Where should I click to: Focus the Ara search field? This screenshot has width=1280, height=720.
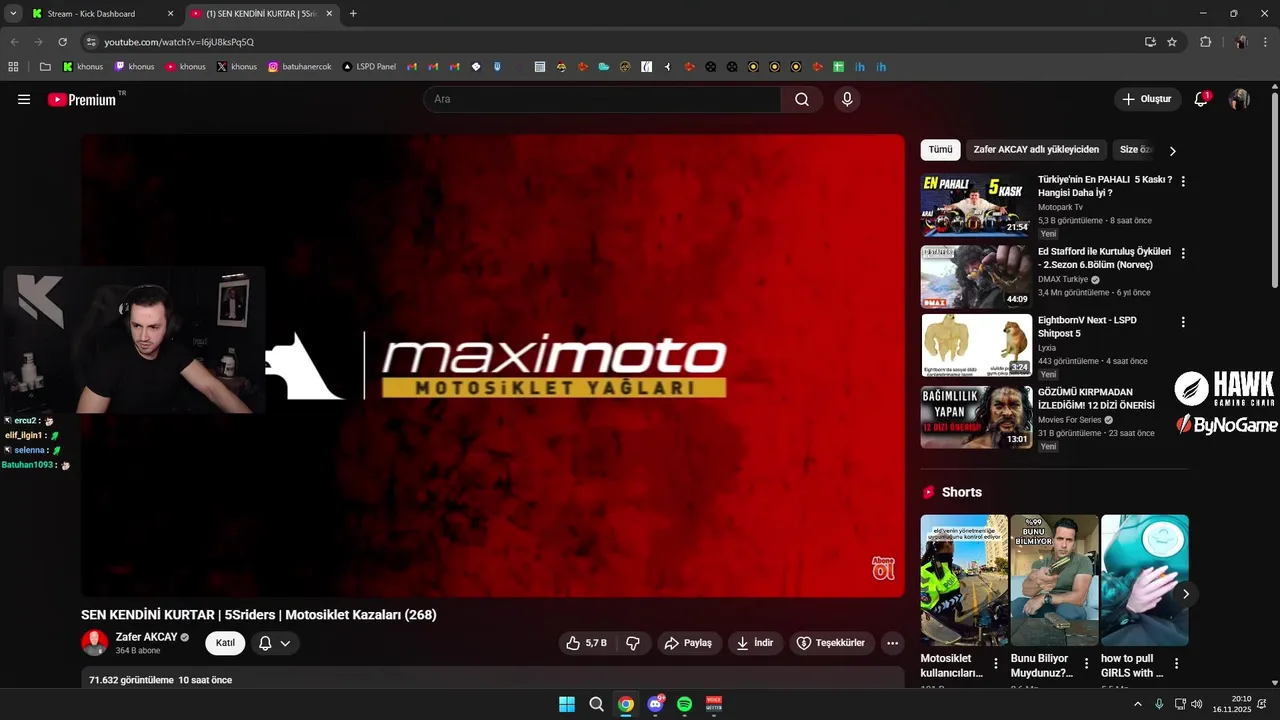[x=602, y=99]
